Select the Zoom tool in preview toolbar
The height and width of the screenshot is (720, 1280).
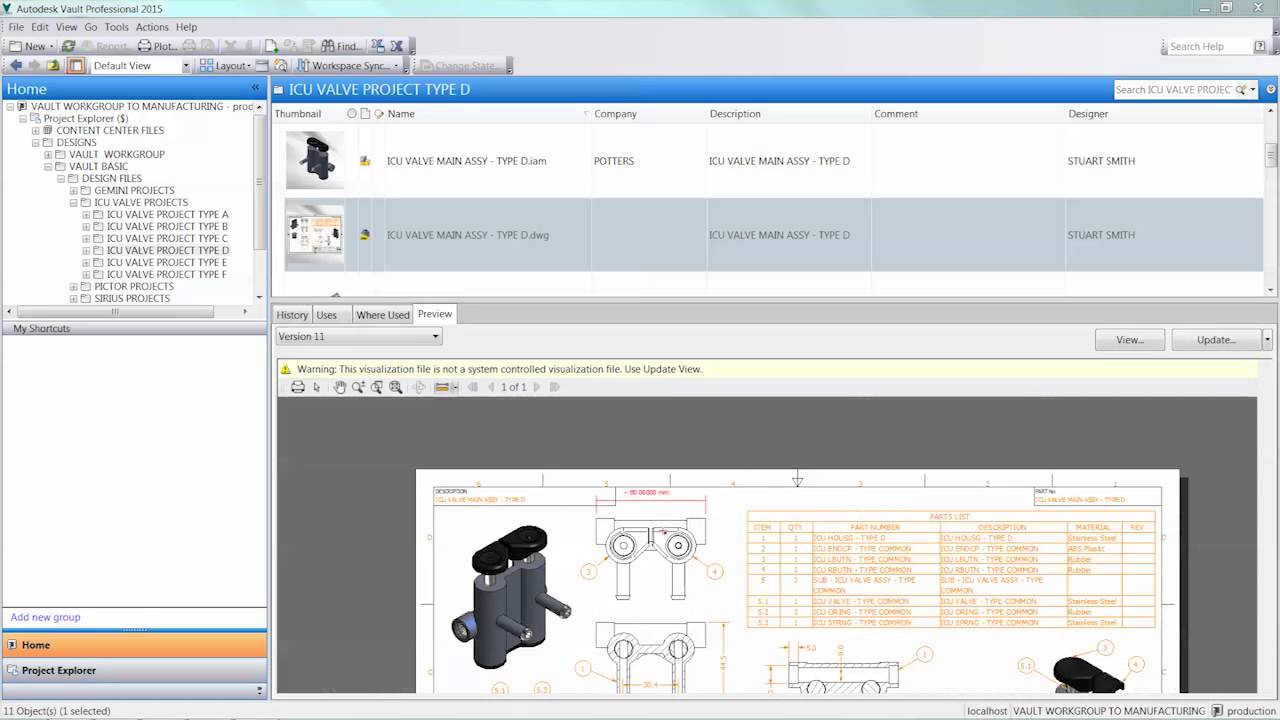click(x=358, y=387)
